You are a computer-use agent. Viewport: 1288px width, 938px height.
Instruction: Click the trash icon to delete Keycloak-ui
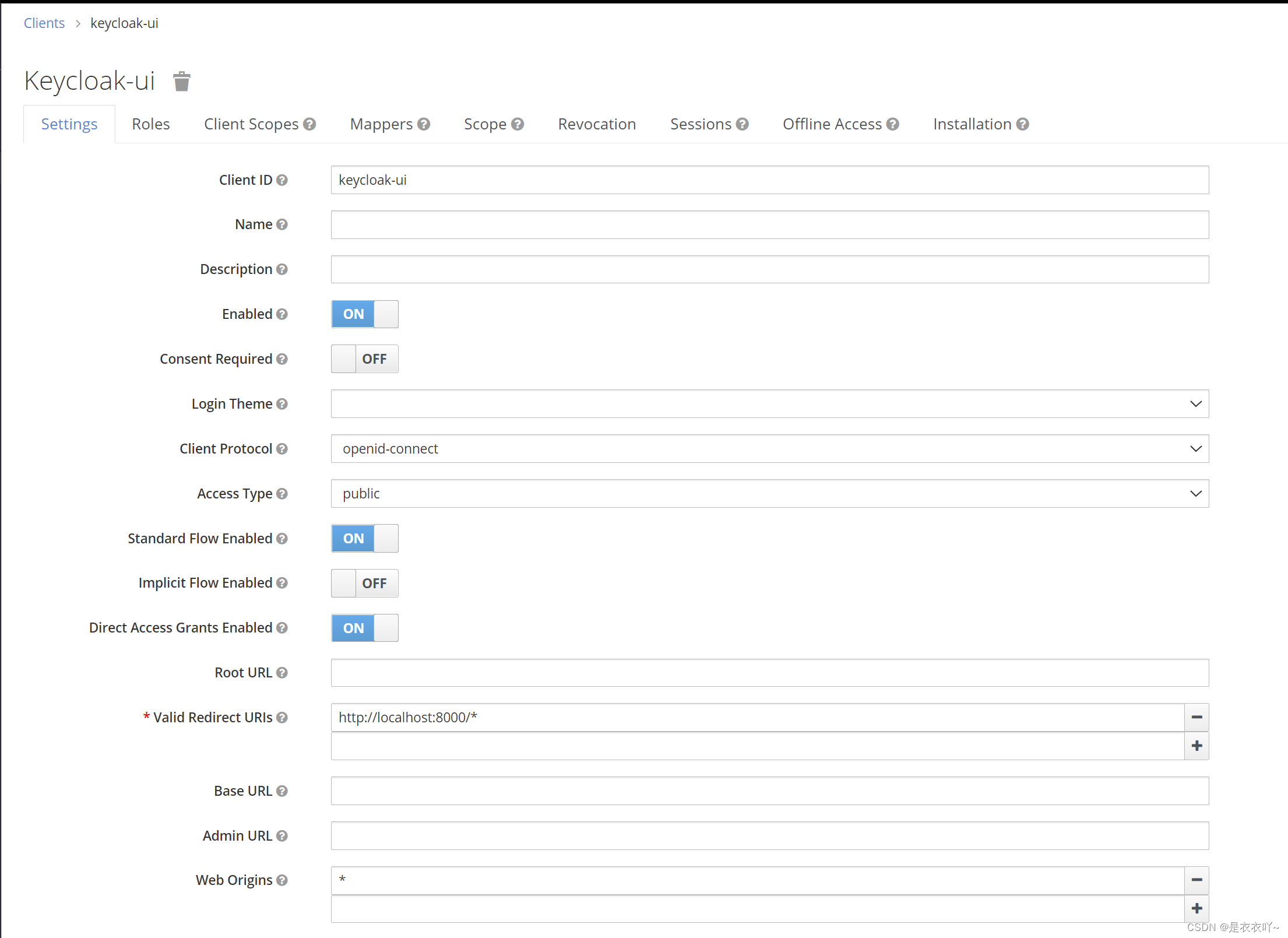(x=181, y=81)
